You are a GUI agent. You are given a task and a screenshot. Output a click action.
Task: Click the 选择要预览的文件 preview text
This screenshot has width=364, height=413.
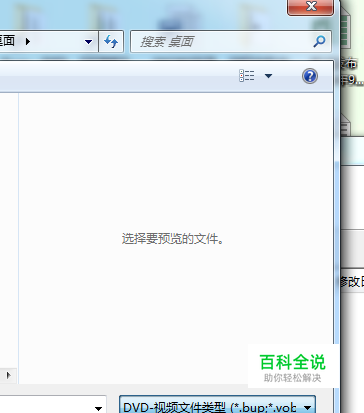(x=173, y=239)
